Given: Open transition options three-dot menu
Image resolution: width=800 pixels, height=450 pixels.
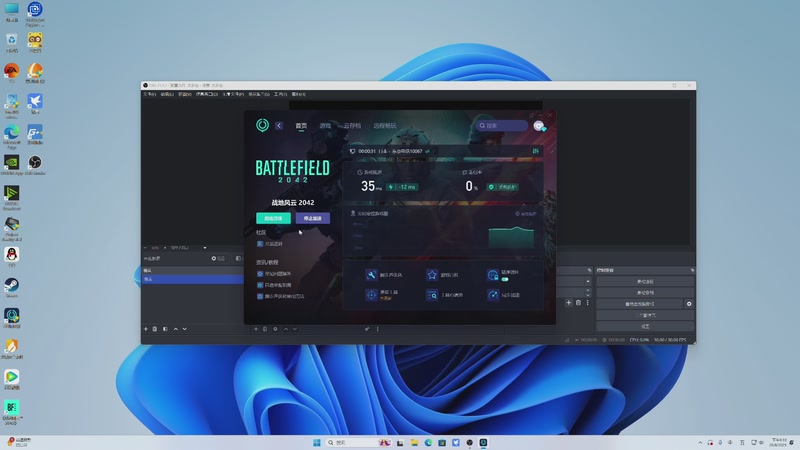Looking at the screenshot, I should [x=587, y=303].
